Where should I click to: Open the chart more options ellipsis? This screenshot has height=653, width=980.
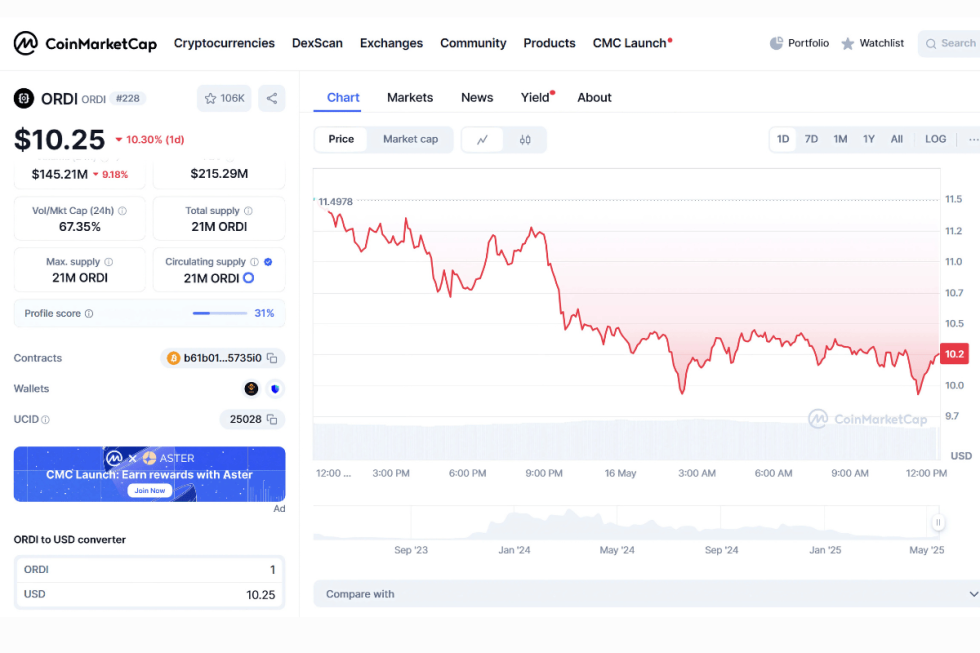(972, 139)
